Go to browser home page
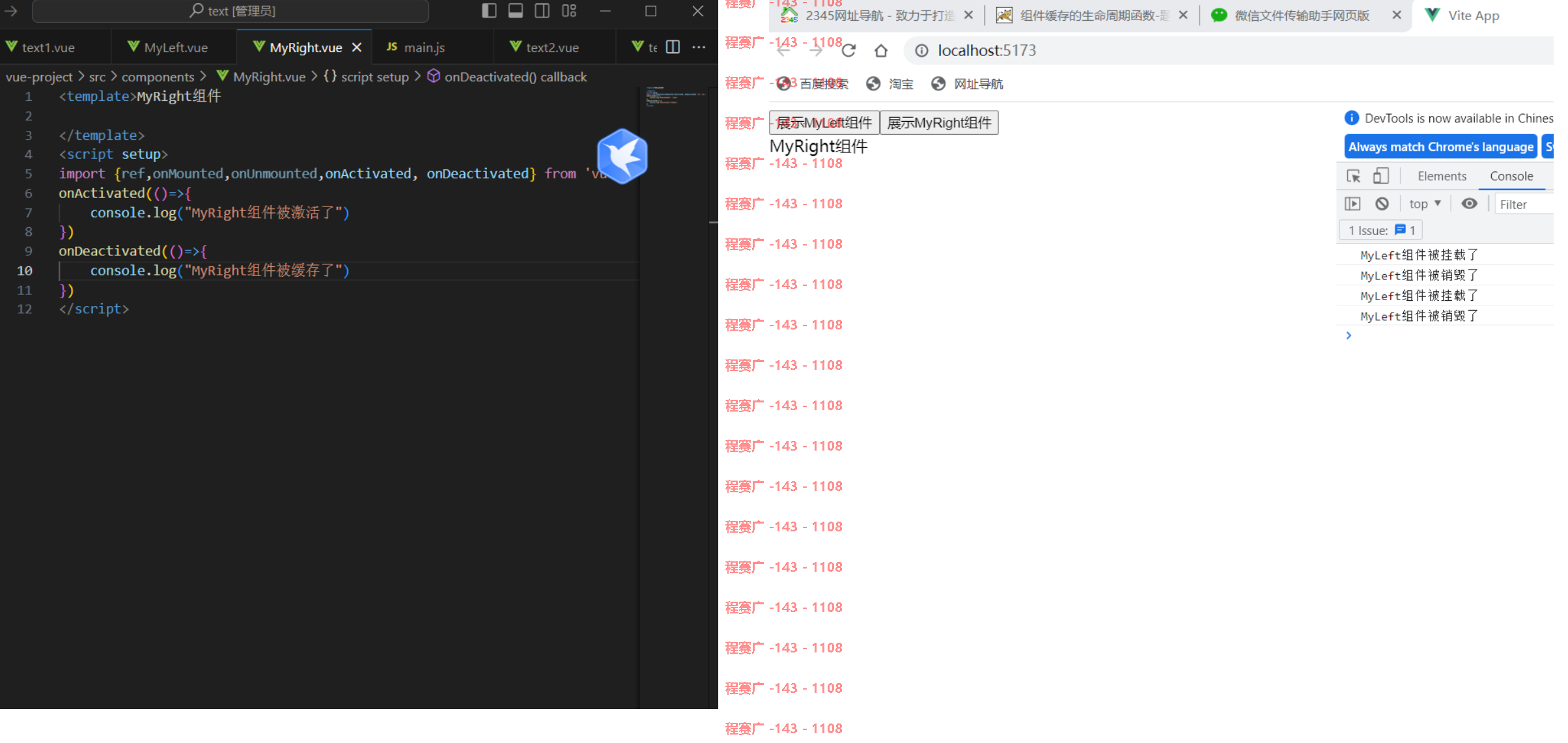The width and height of the screenshot is (1568, 743). (880, 50)
